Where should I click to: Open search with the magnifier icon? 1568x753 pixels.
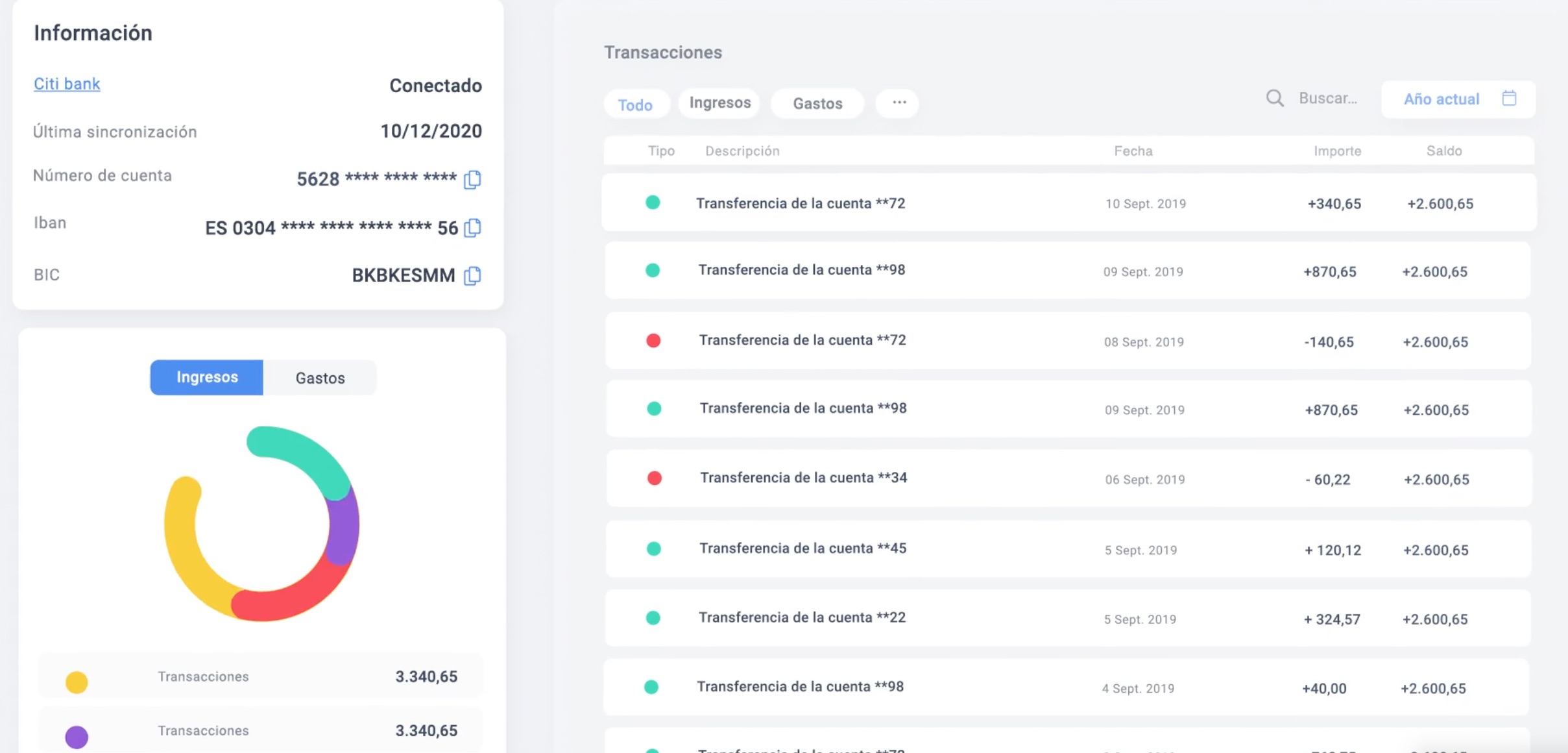point(1274,98)
